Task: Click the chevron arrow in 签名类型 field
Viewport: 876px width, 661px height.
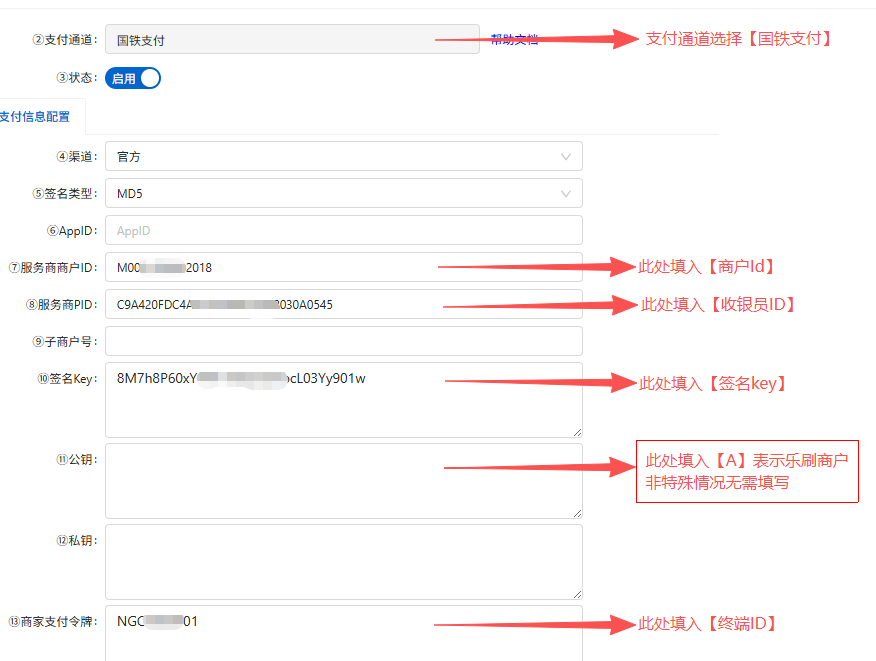Action: (566, 194)
